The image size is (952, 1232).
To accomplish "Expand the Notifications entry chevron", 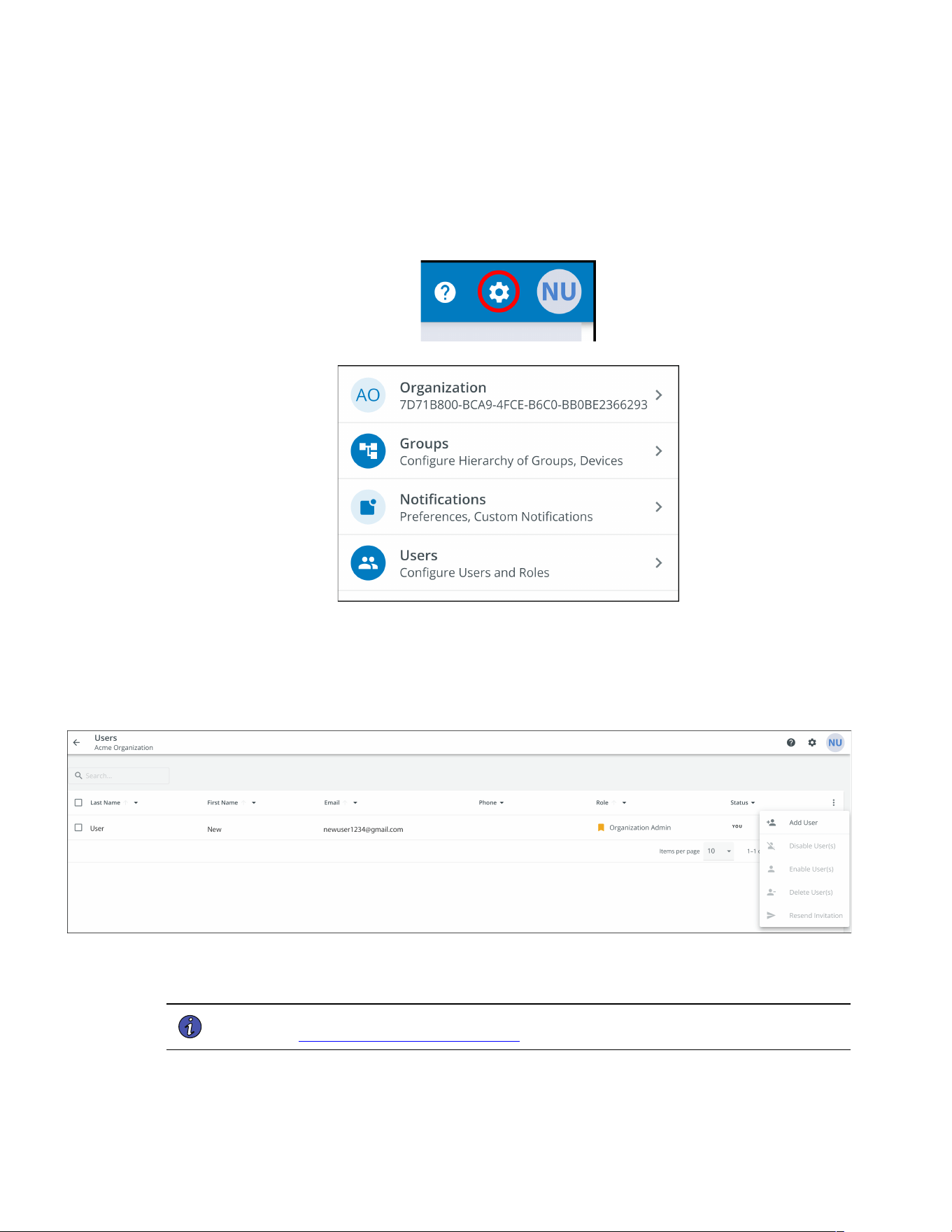I will coord(658,507).
